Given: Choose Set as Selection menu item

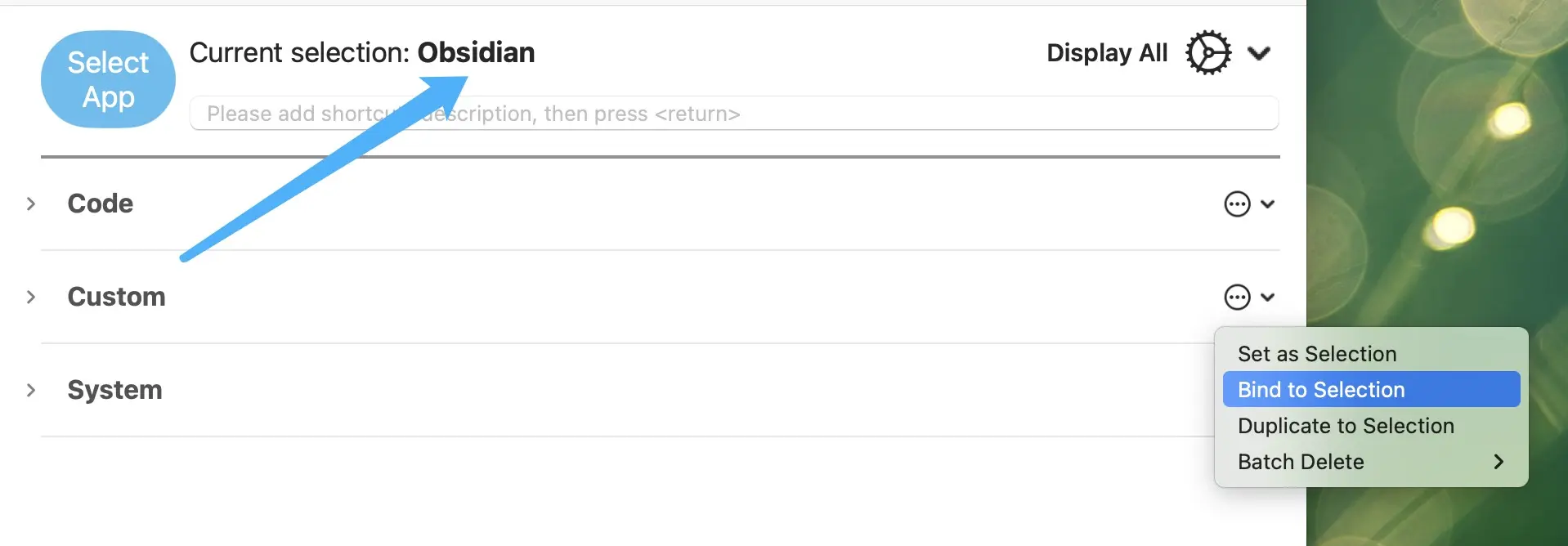Looking at the screenshot, I should (x=1316, y=354).
